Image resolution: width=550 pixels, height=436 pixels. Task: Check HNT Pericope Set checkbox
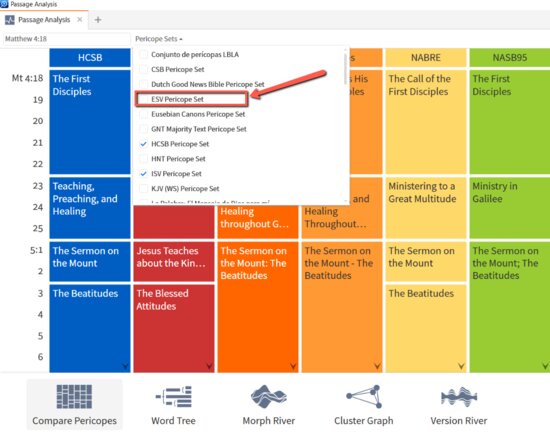tap(143, 159)
